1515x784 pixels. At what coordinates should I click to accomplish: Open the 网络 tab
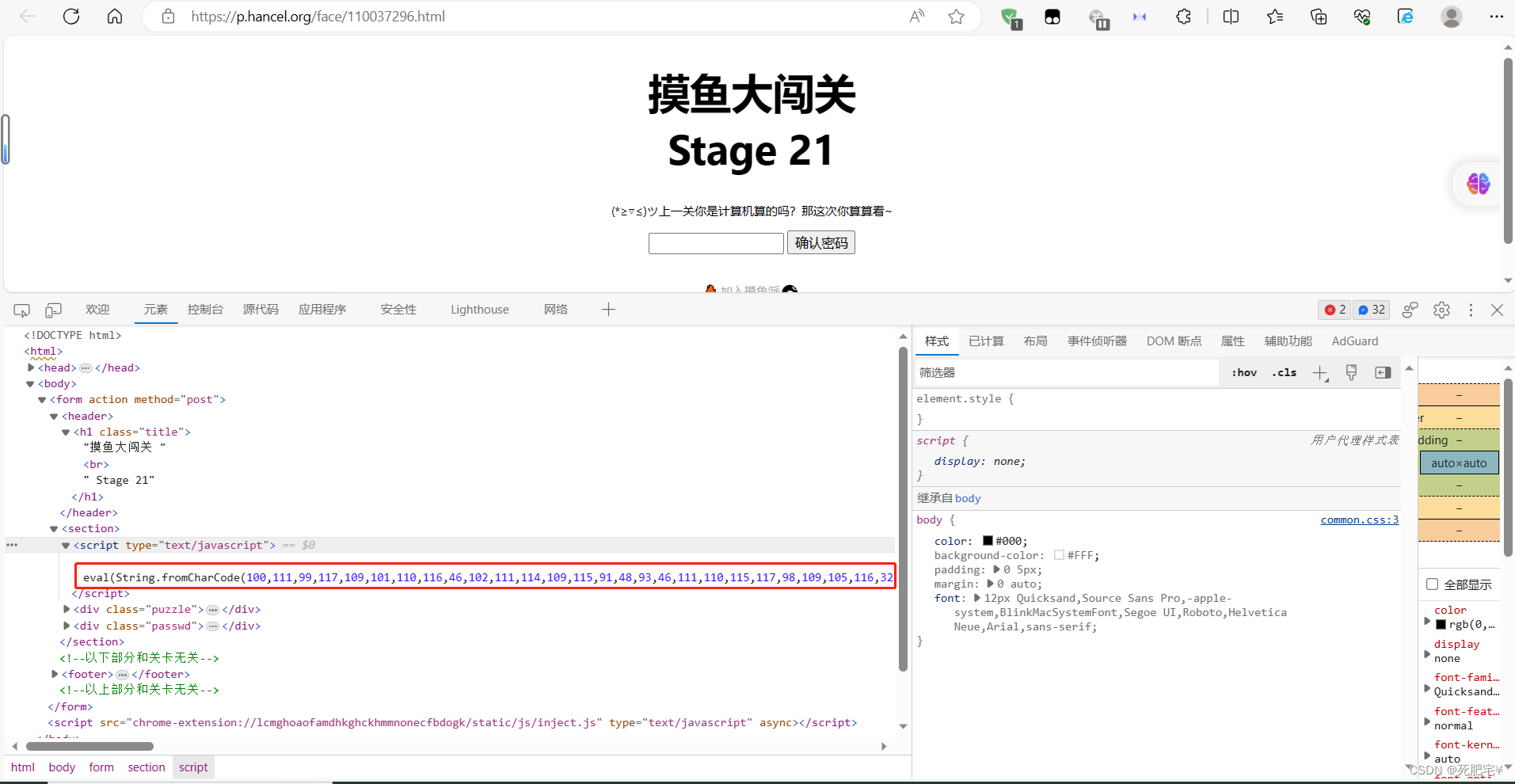click(556, 310)
